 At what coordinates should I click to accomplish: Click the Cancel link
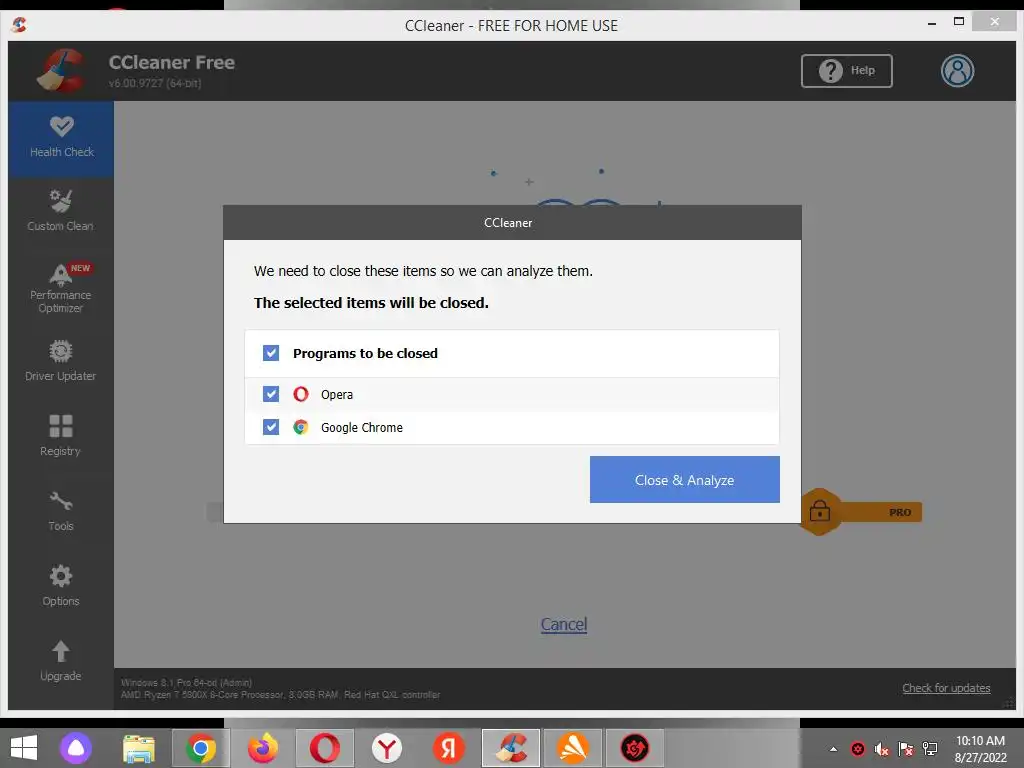[564, 624]
